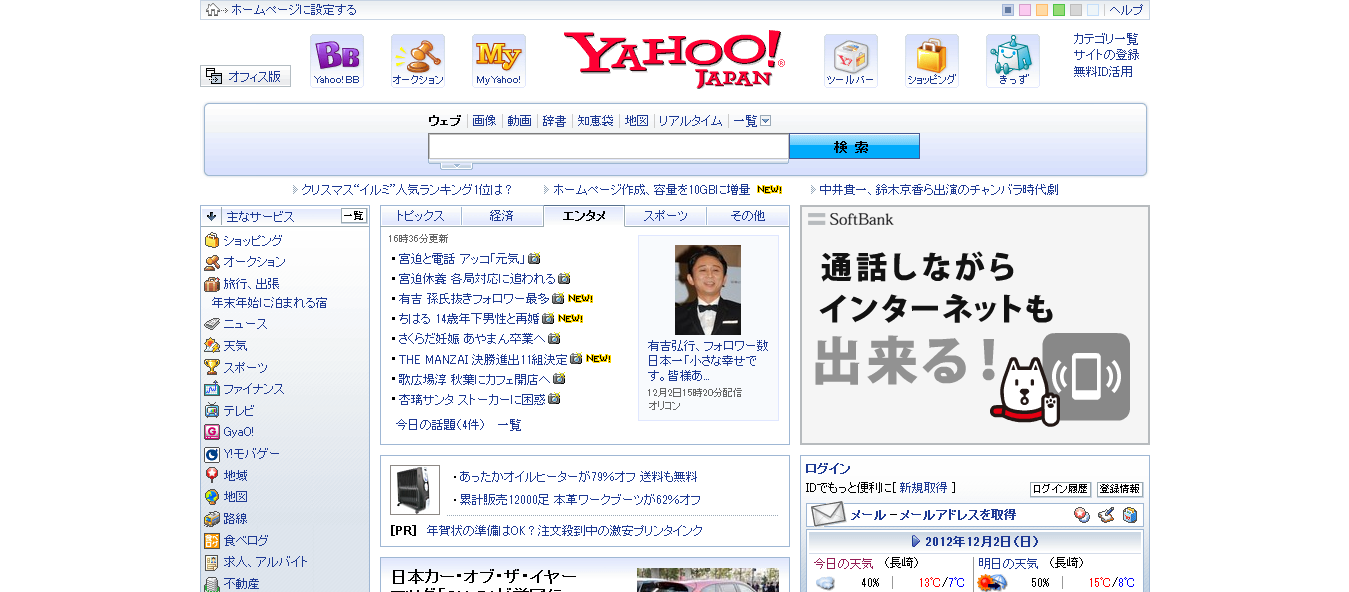Select the リアルタイム search type
Screen dimensions: 1349x592
(x=690, y=120)
